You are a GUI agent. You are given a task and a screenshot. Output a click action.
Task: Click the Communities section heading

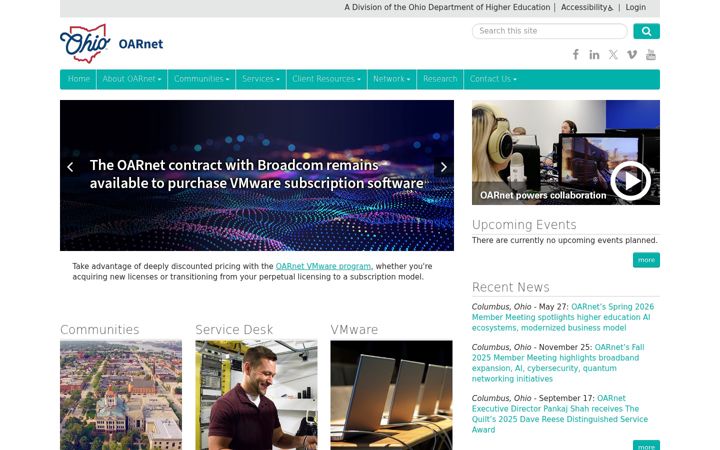point(100,330)
